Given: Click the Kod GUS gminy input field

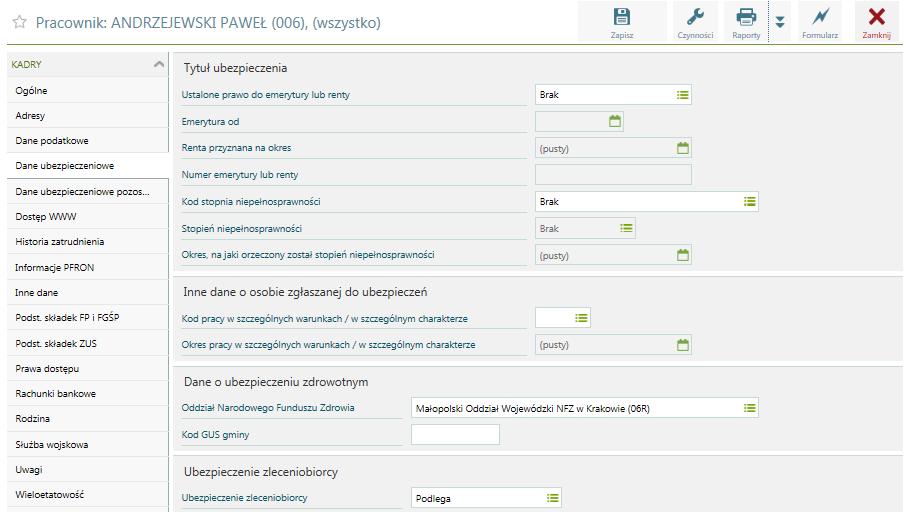Looking at the screenshot, I should (455, 434).
